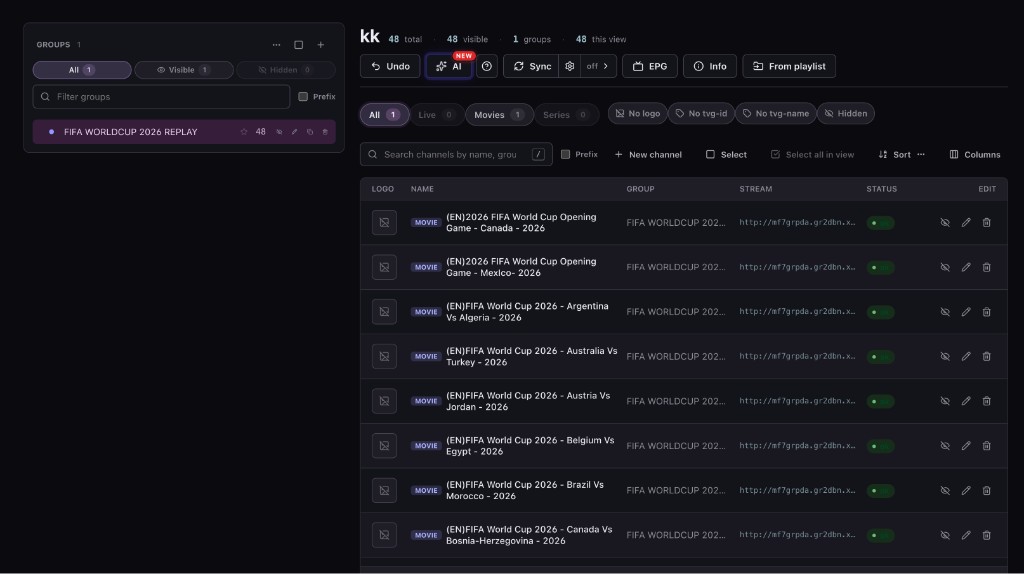Select the FIFA WORLDCUP 2026 REPLAY group row
1024x574 pixels.
184,132
